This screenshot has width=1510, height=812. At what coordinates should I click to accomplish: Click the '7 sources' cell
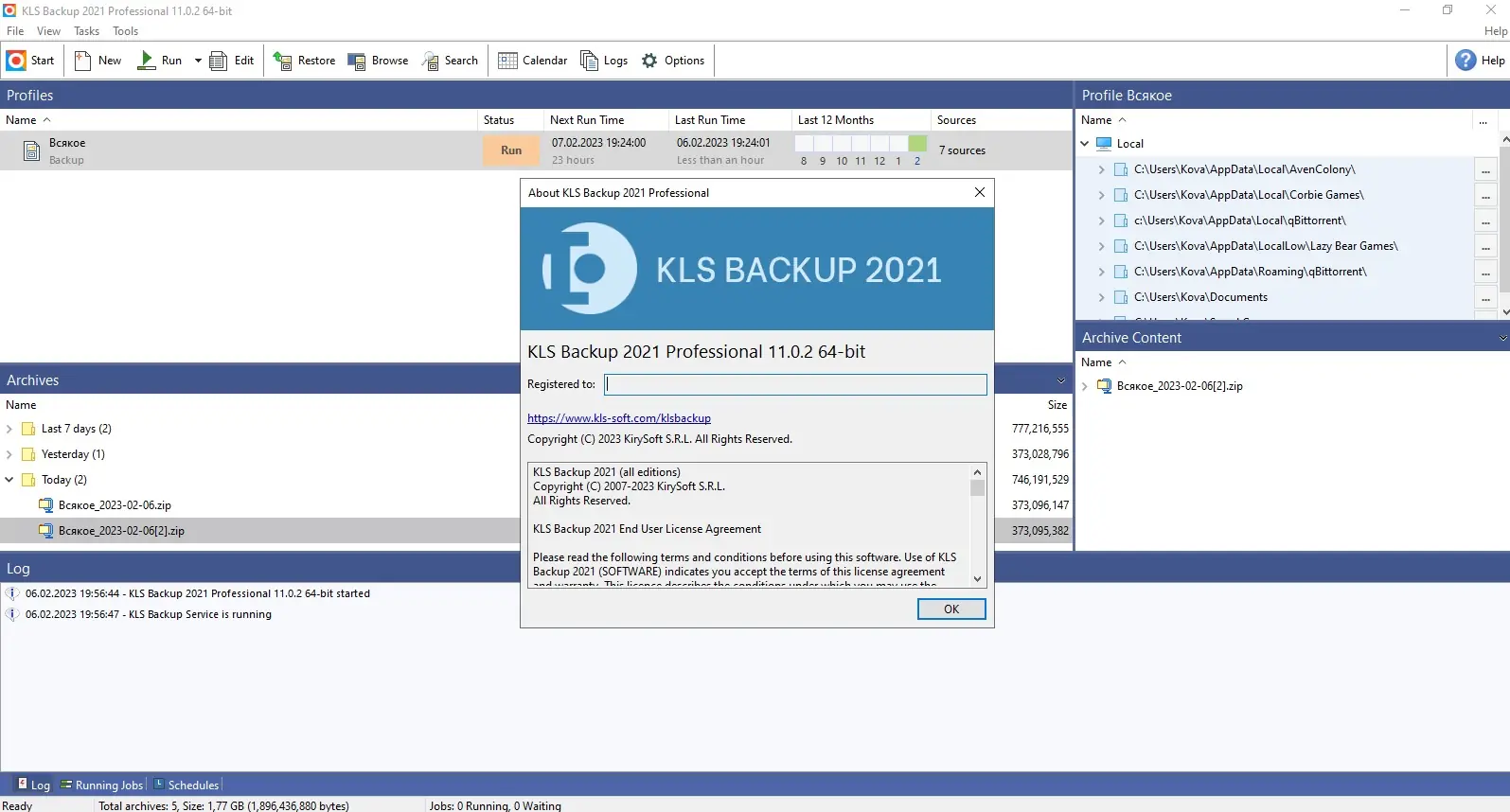point(962,150)
